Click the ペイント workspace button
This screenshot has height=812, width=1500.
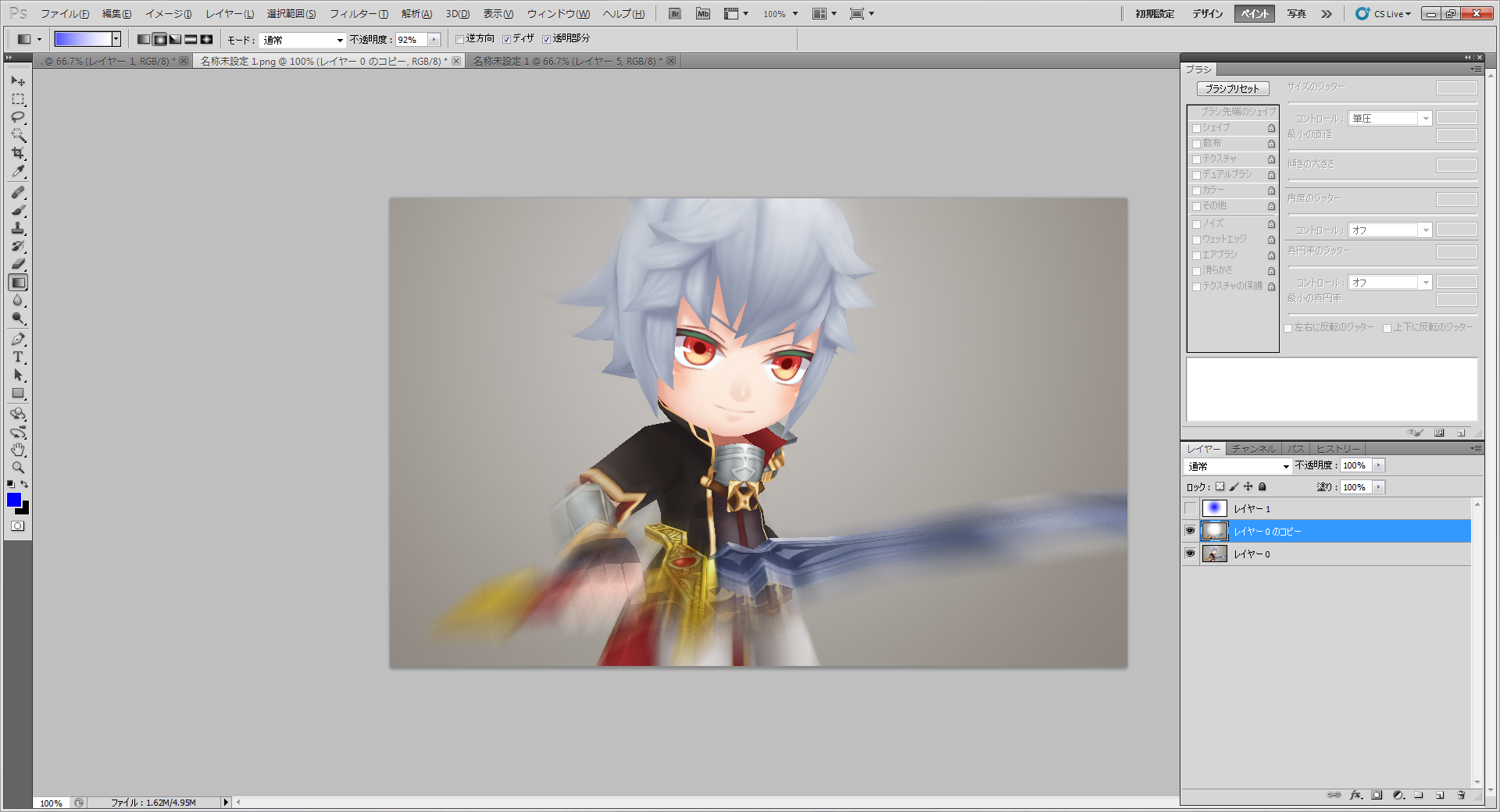tap(1254, 14)
